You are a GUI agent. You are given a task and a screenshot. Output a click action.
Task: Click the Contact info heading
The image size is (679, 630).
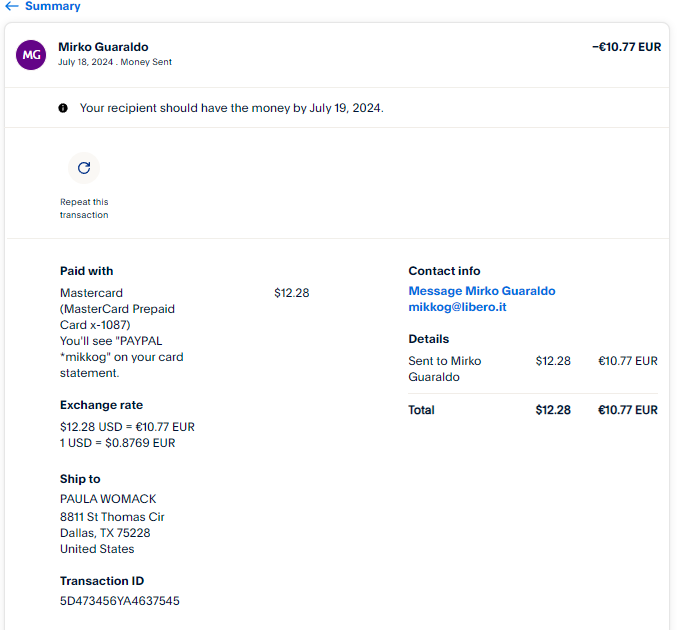tap(444, 271)
